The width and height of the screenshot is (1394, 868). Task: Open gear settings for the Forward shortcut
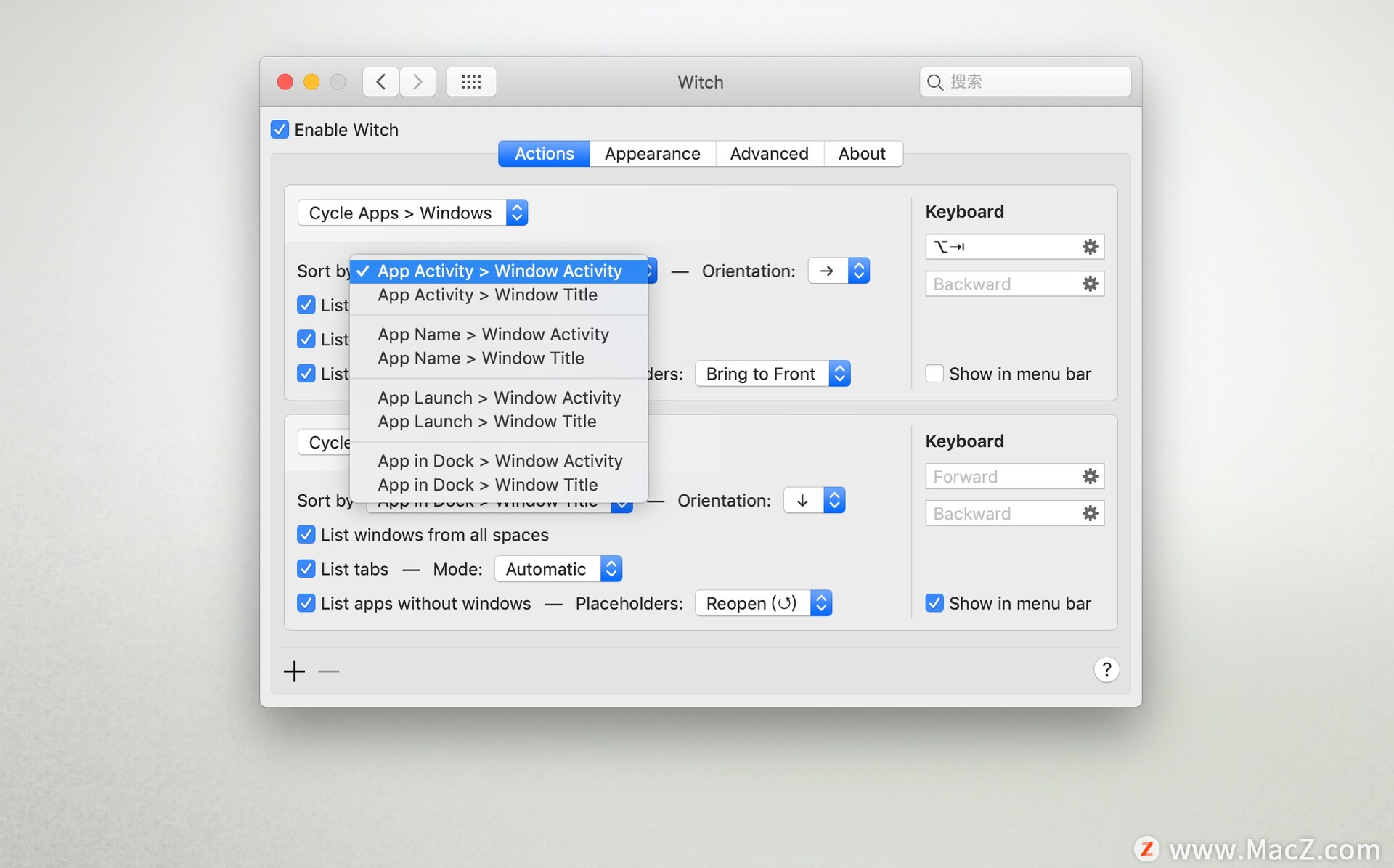coord(1090,476)
